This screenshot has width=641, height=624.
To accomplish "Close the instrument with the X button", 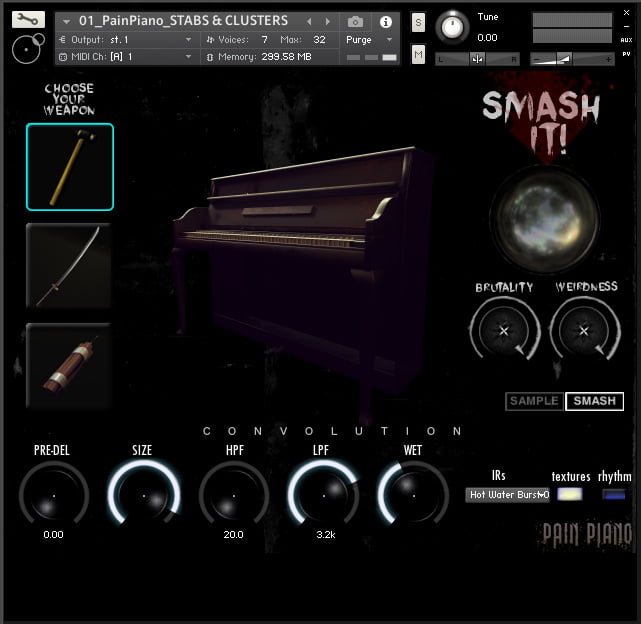I will tap(626, 13).
